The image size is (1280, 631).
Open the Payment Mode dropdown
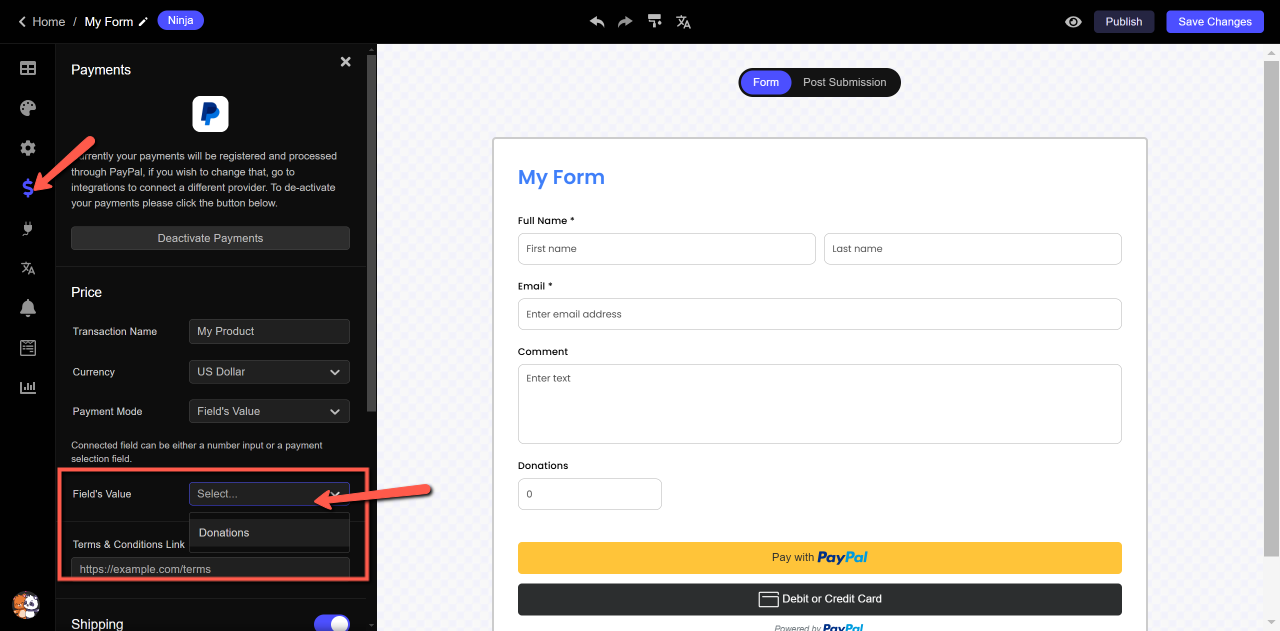click(x=269, y=411)
